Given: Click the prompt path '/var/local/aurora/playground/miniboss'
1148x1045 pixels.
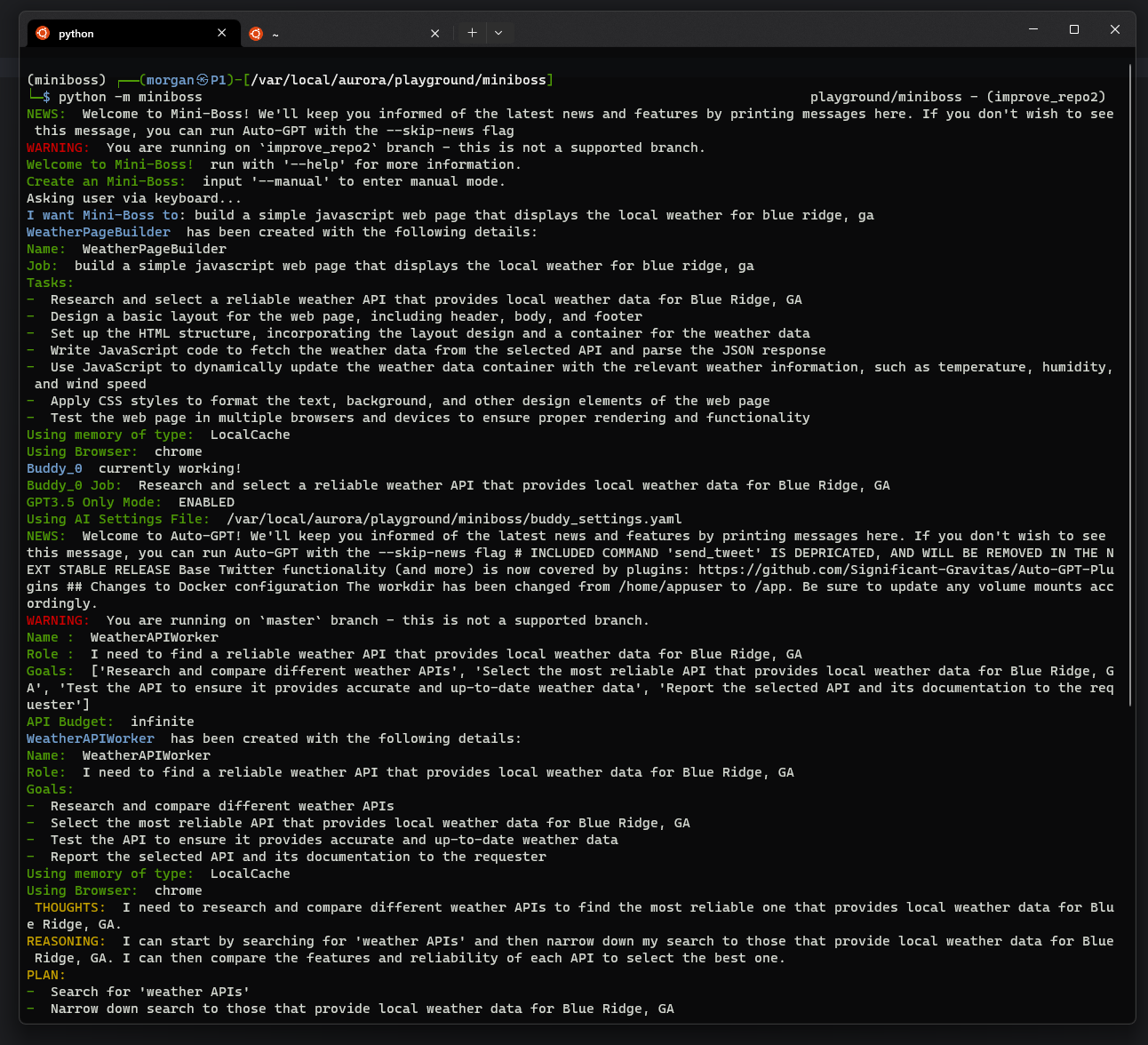Looking at the screenshot, I should [x=398, y=80].
